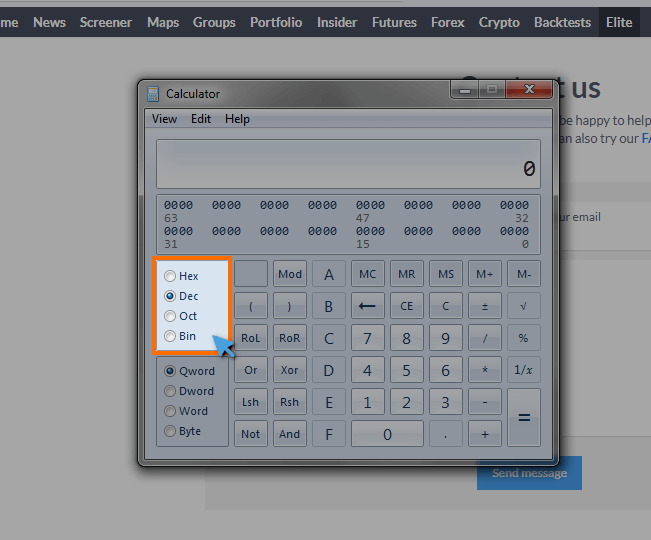This screenshot has height=540, width=651.
Task: Click the Lsh left shift button
Action: point(251,402)
